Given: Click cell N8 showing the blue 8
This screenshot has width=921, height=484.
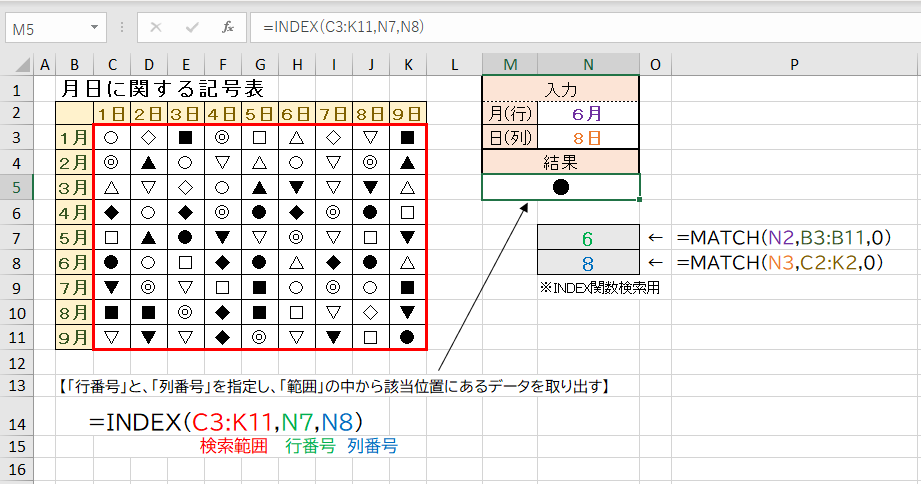Looking at the screenshot, I should point(588,262).
